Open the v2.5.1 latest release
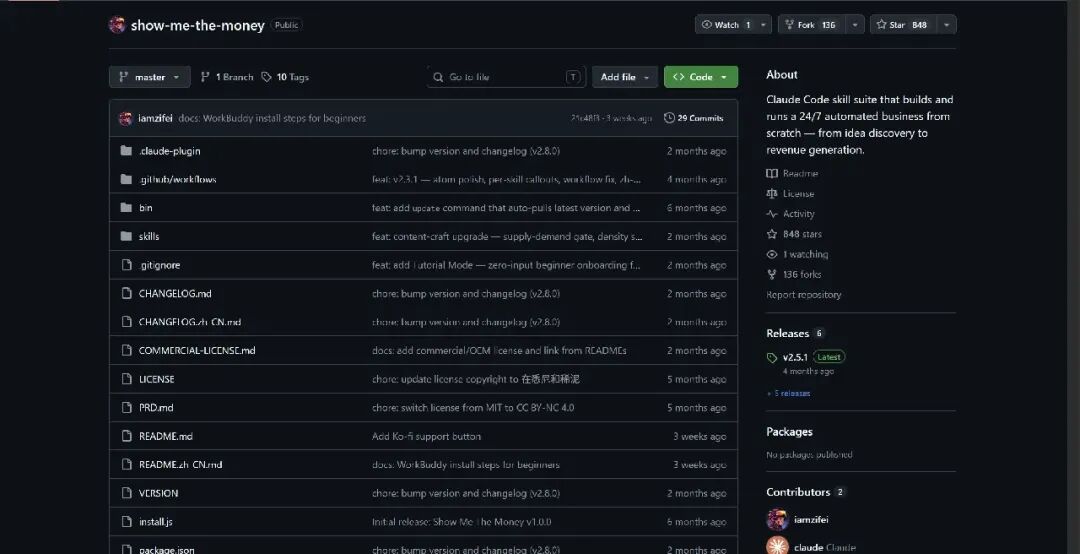This screenshot has height=554, width=1080. tap(796, 358)
